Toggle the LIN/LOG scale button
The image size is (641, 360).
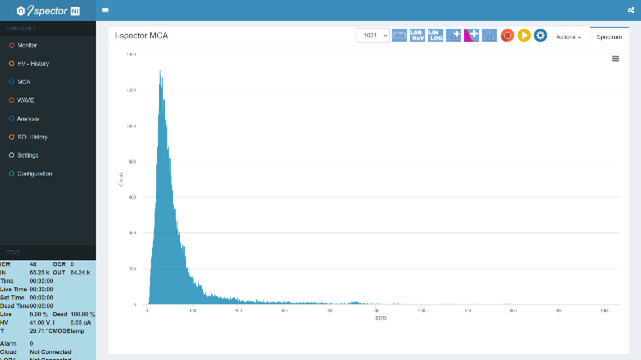click(435, 36)
